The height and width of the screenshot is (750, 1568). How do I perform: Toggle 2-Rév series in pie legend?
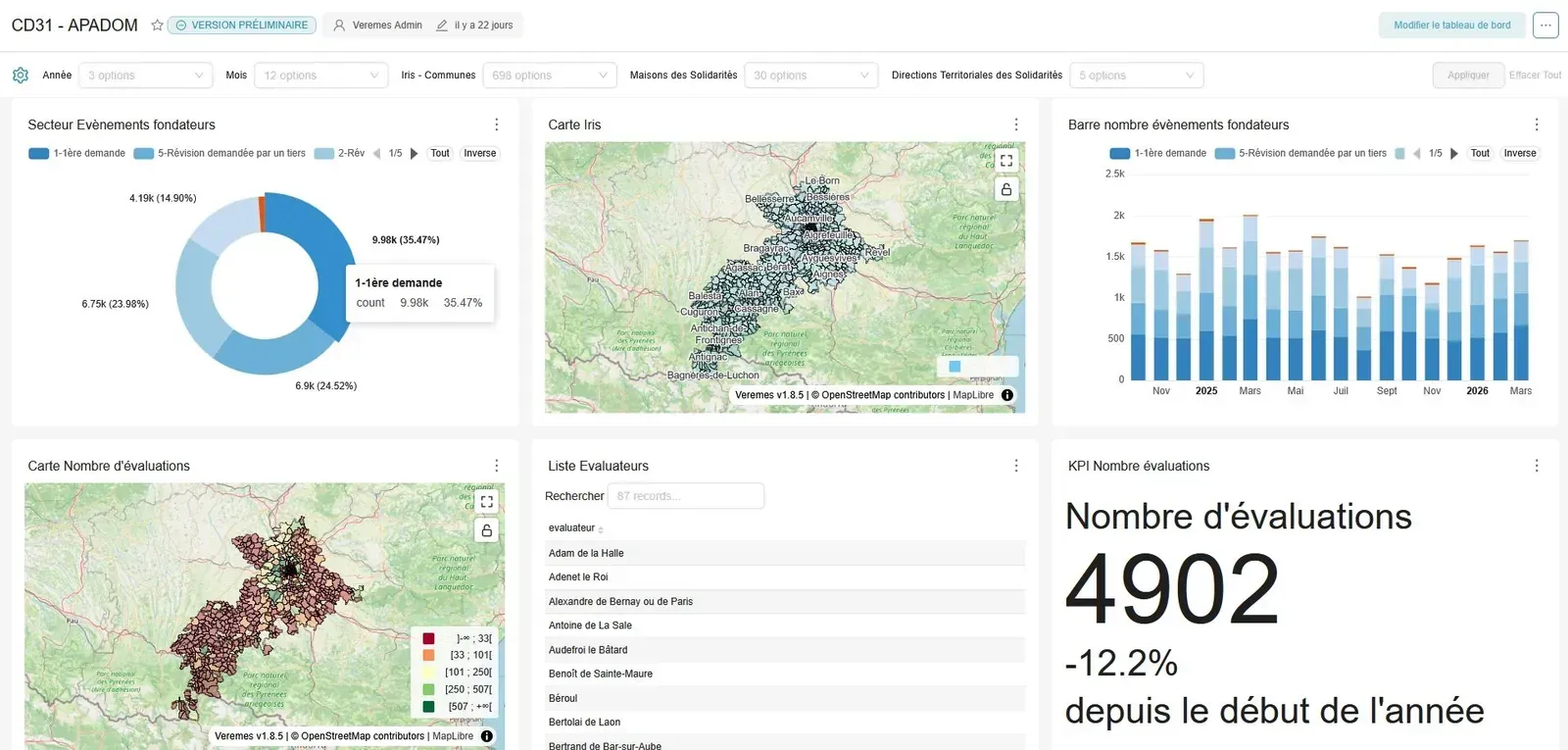339,154
